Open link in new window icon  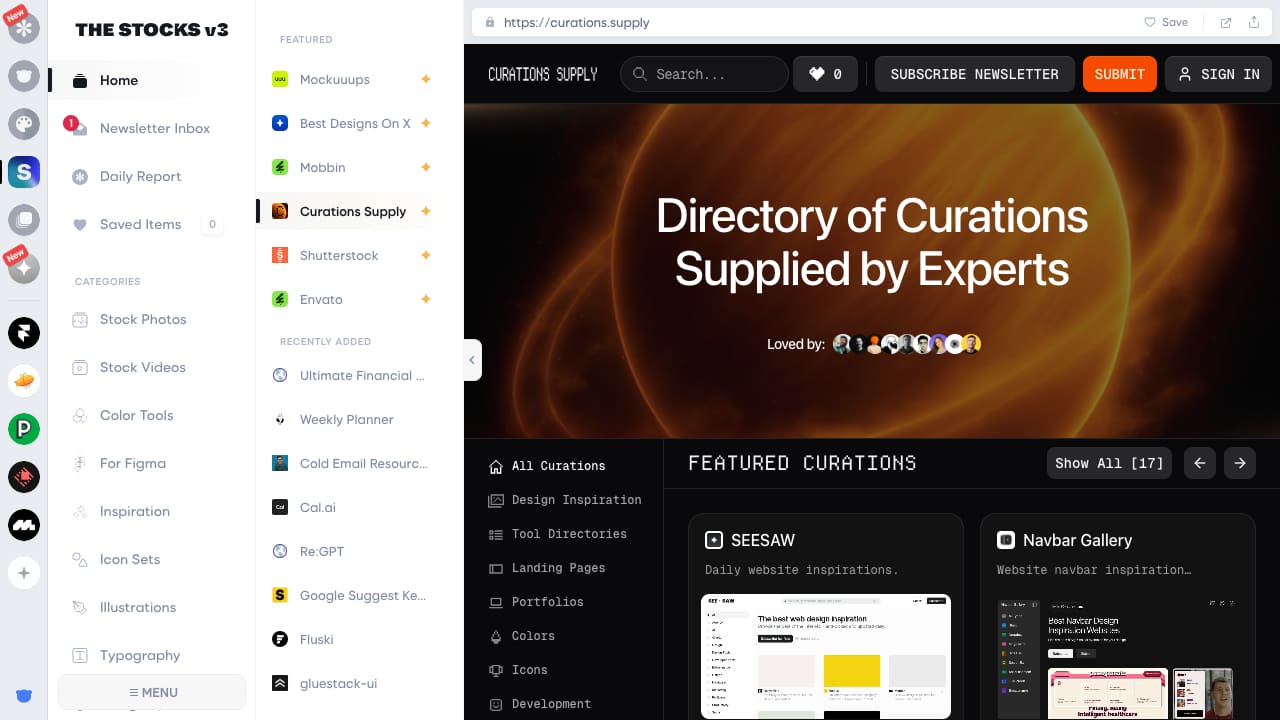1225,22
